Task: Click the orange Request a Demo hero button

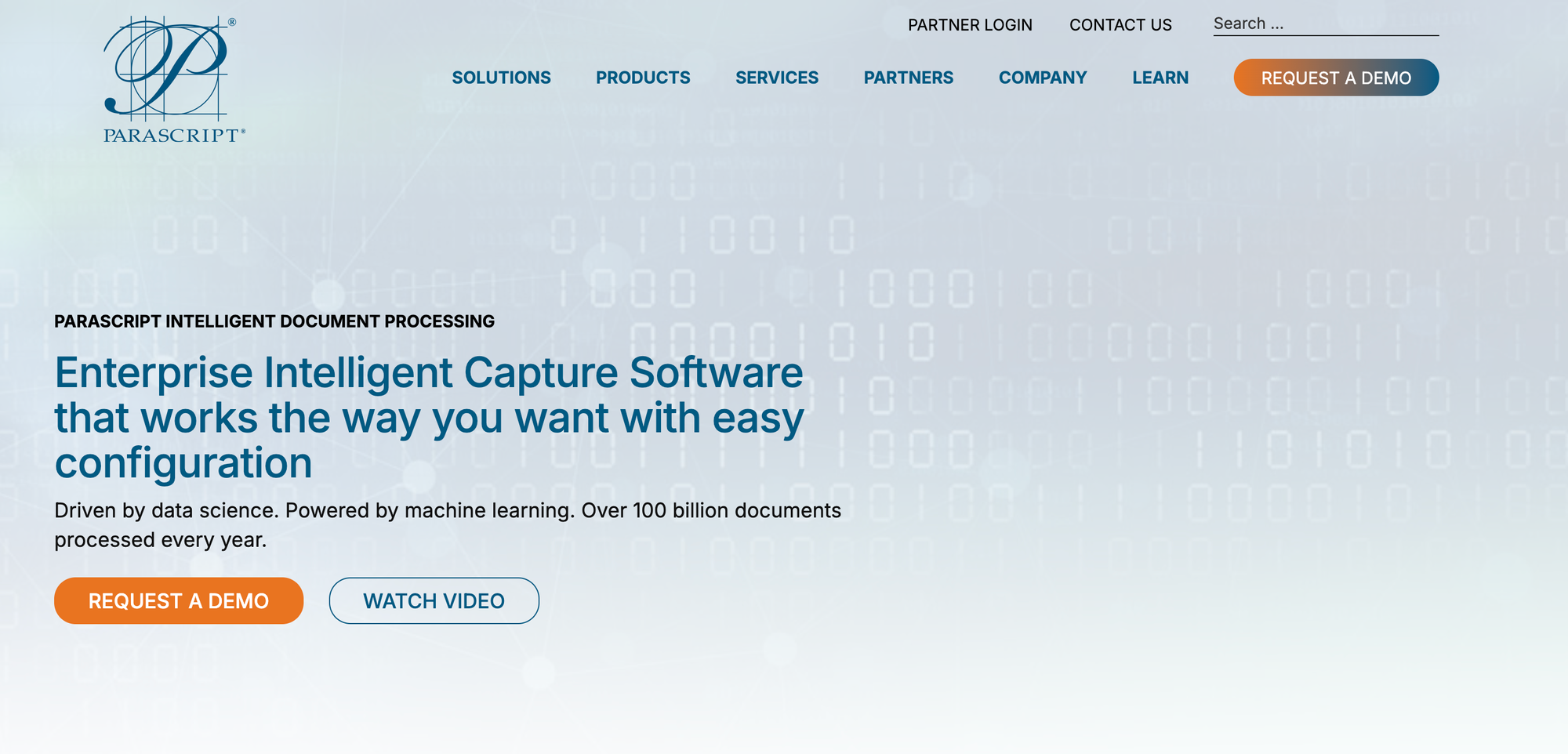Action: coord(179,601)
